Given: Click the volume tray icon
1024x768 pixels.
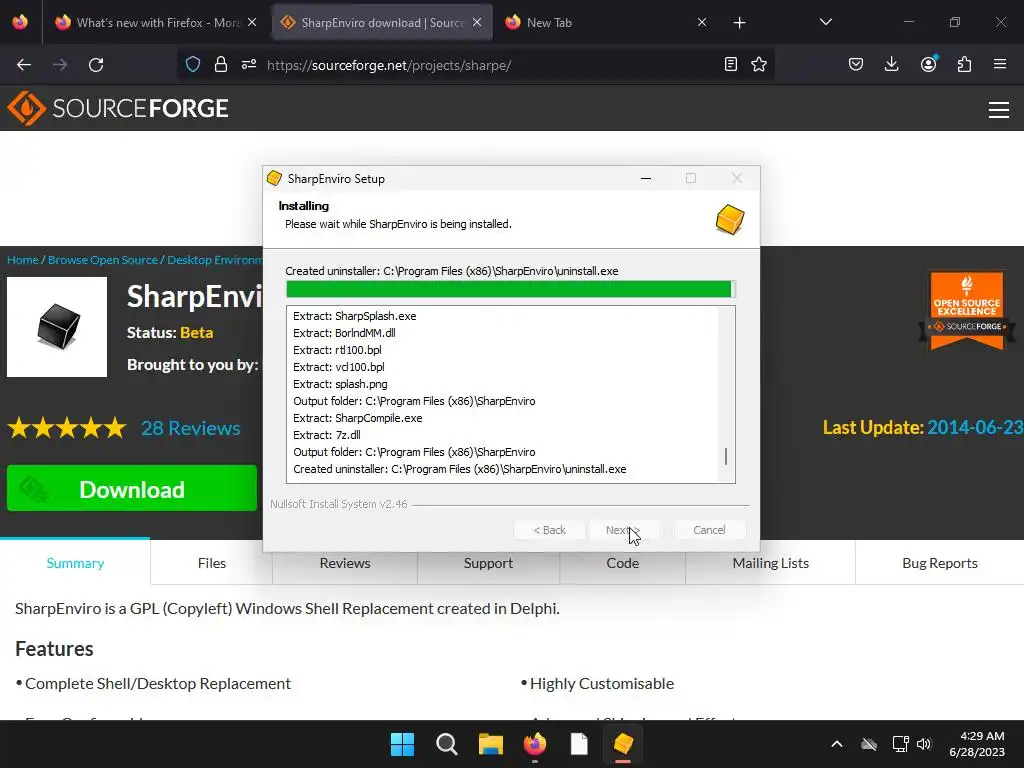Looking at the screenshot, I should point(923,744).
